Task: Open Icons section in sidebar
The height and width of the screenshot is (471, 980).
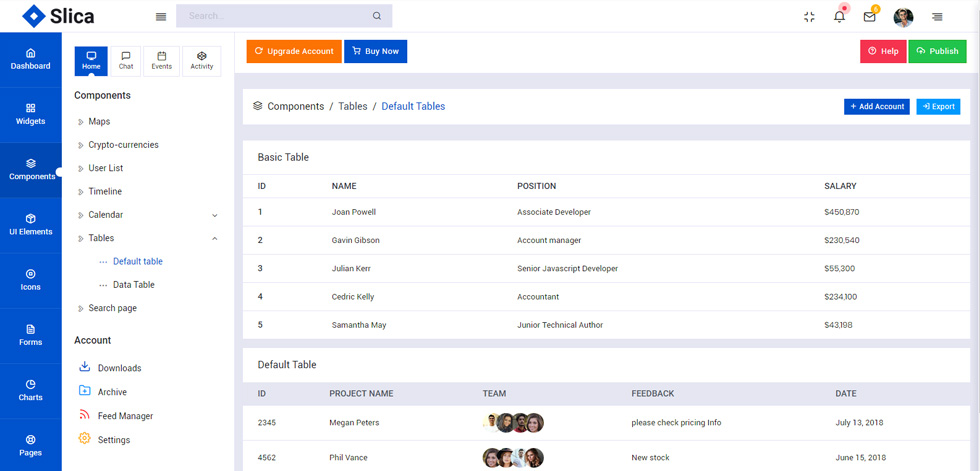Action: pyautogui.click(x=31, y=280)
